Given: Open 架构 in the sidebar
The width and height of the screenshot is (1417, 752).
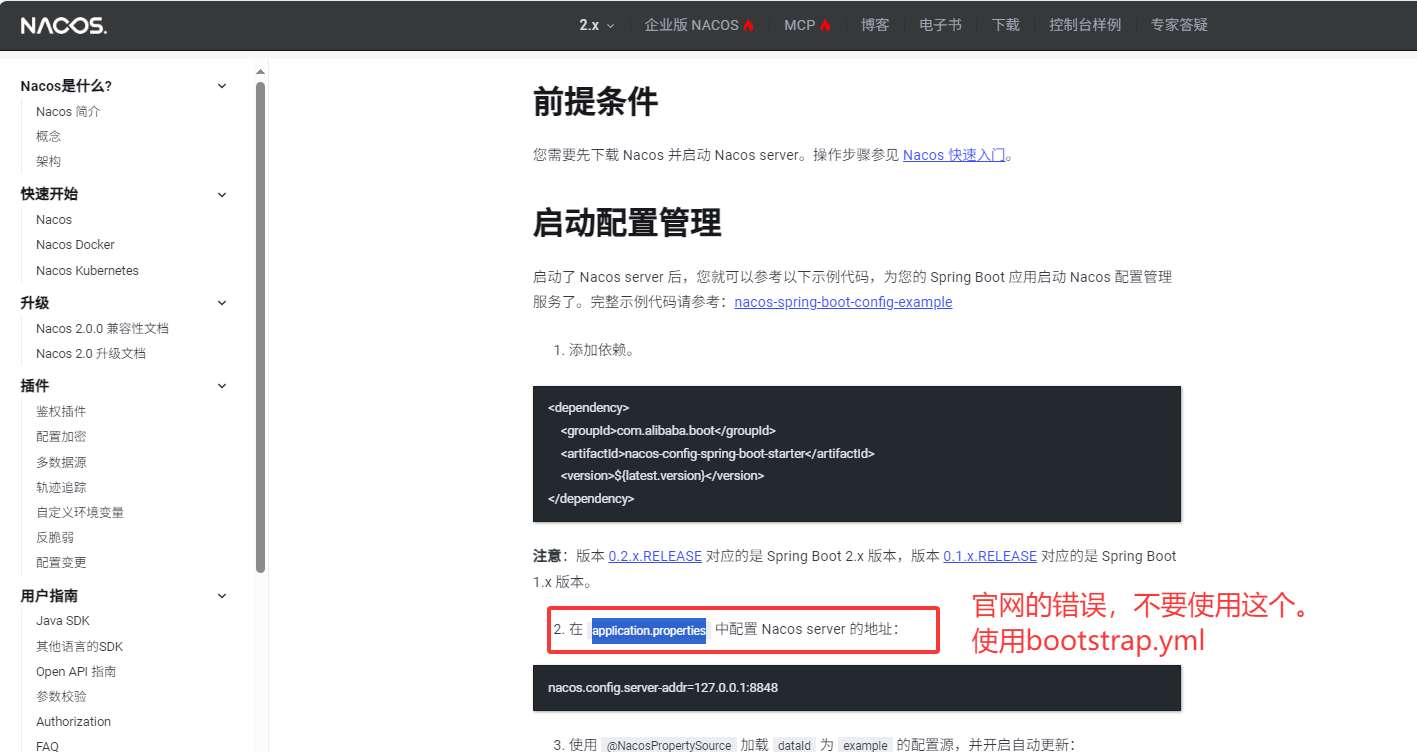Looking at the screenshot, I should (x=49, y=161).
